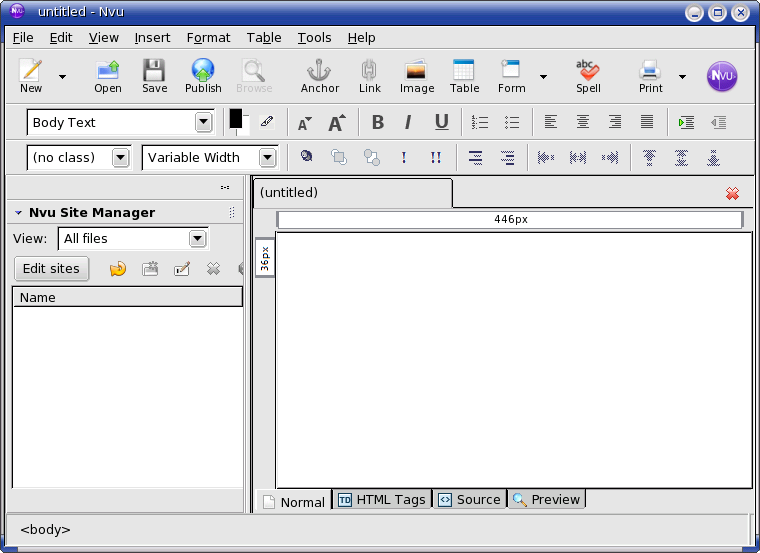Click the Name column header
Viewport: 760px width, 553px height.
click(x=127, y=297)
